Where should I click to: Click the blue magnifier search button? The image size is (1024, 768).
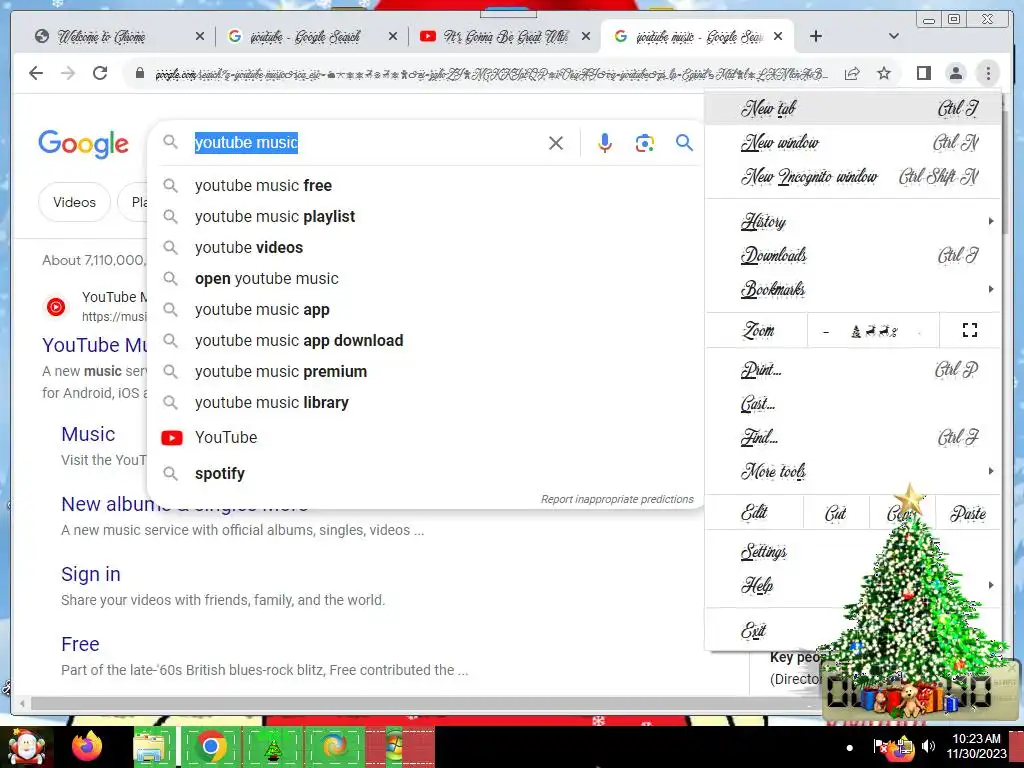click(x=684, y=142)
